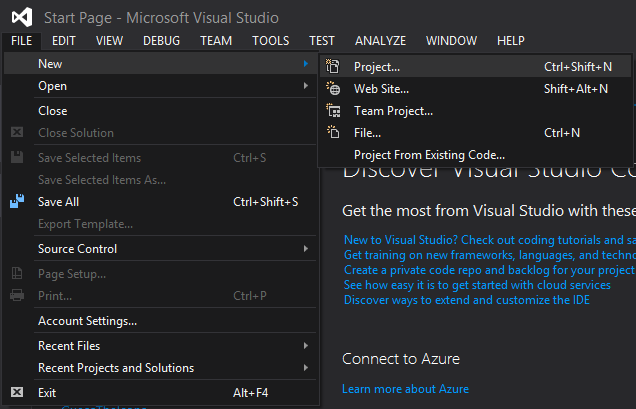Open the WINDOW menu
This screenshot has height=409, width=636.
click(451, 41)
